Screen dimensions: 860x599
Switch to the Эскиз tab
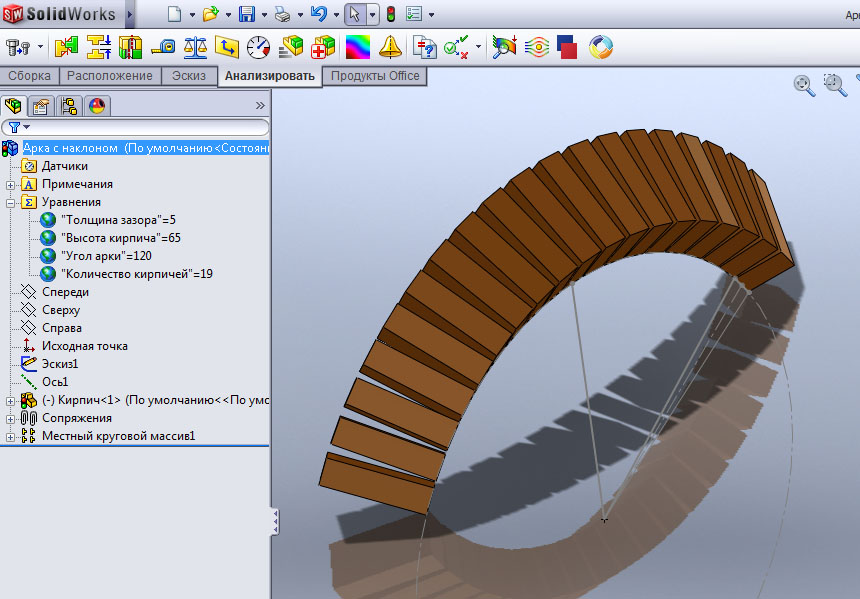[189, 76]
